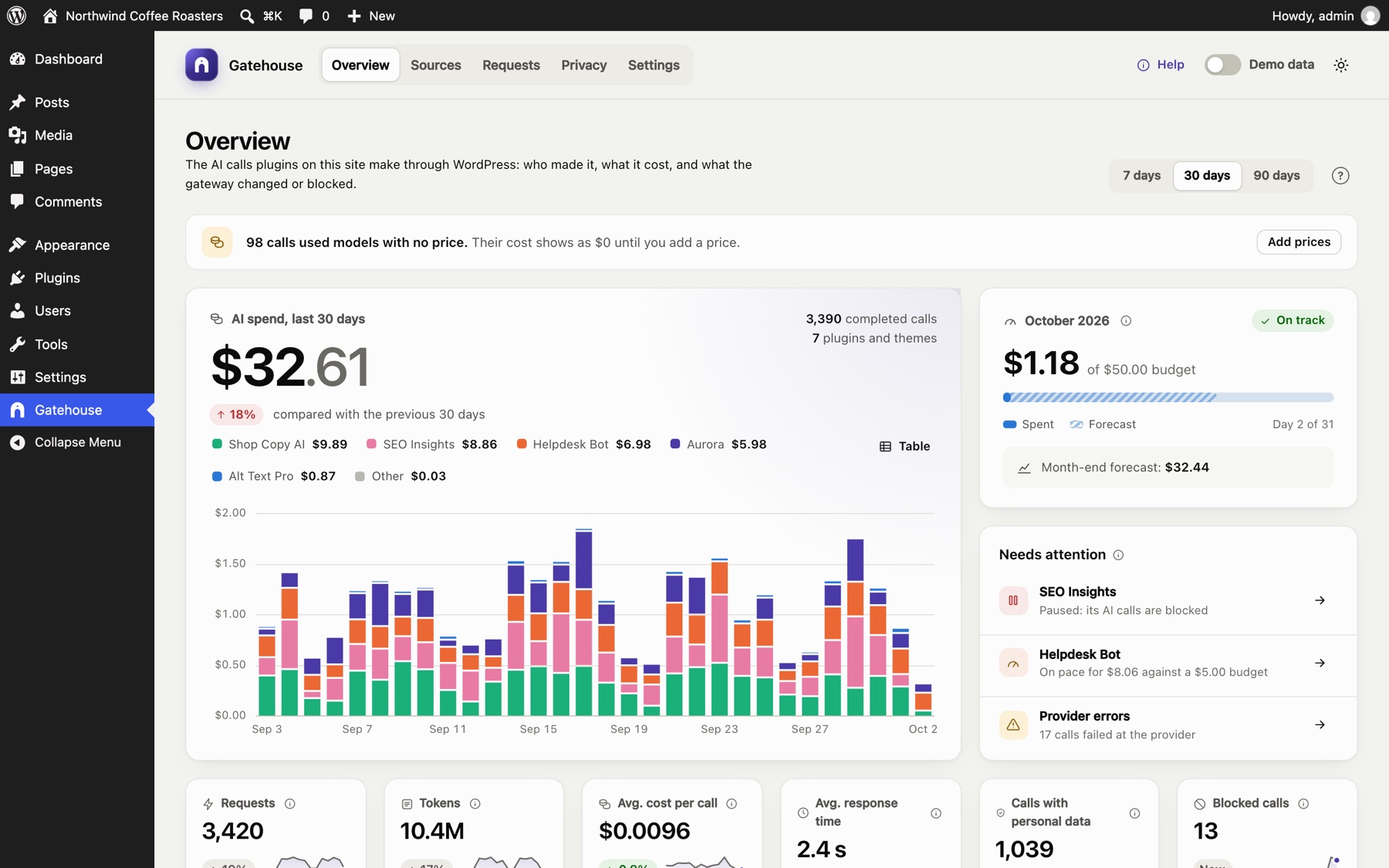Collapse the admin sidebar menu

[x=77, y=442]
